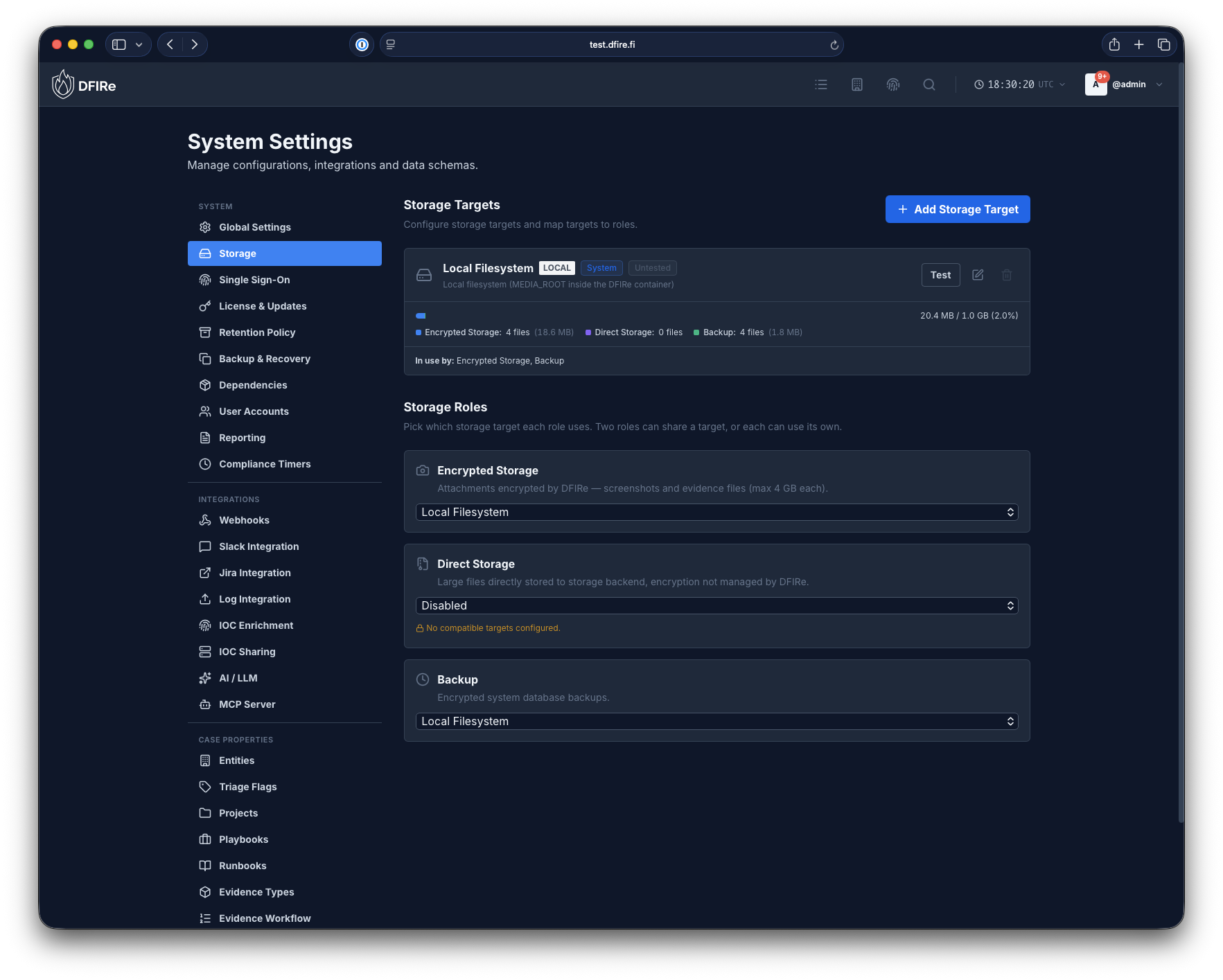Open Single Sign-On settings
The image size is (1223, 980).
tap(284, 280)
